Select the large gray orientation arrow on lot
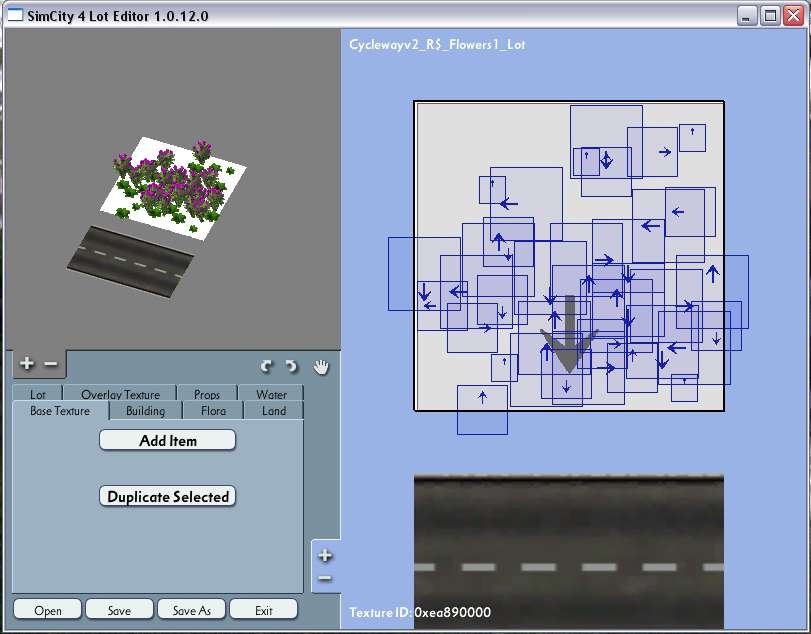The width and height of the screenshot is (811, 634). pyautogui.click(x=569, y=336)
